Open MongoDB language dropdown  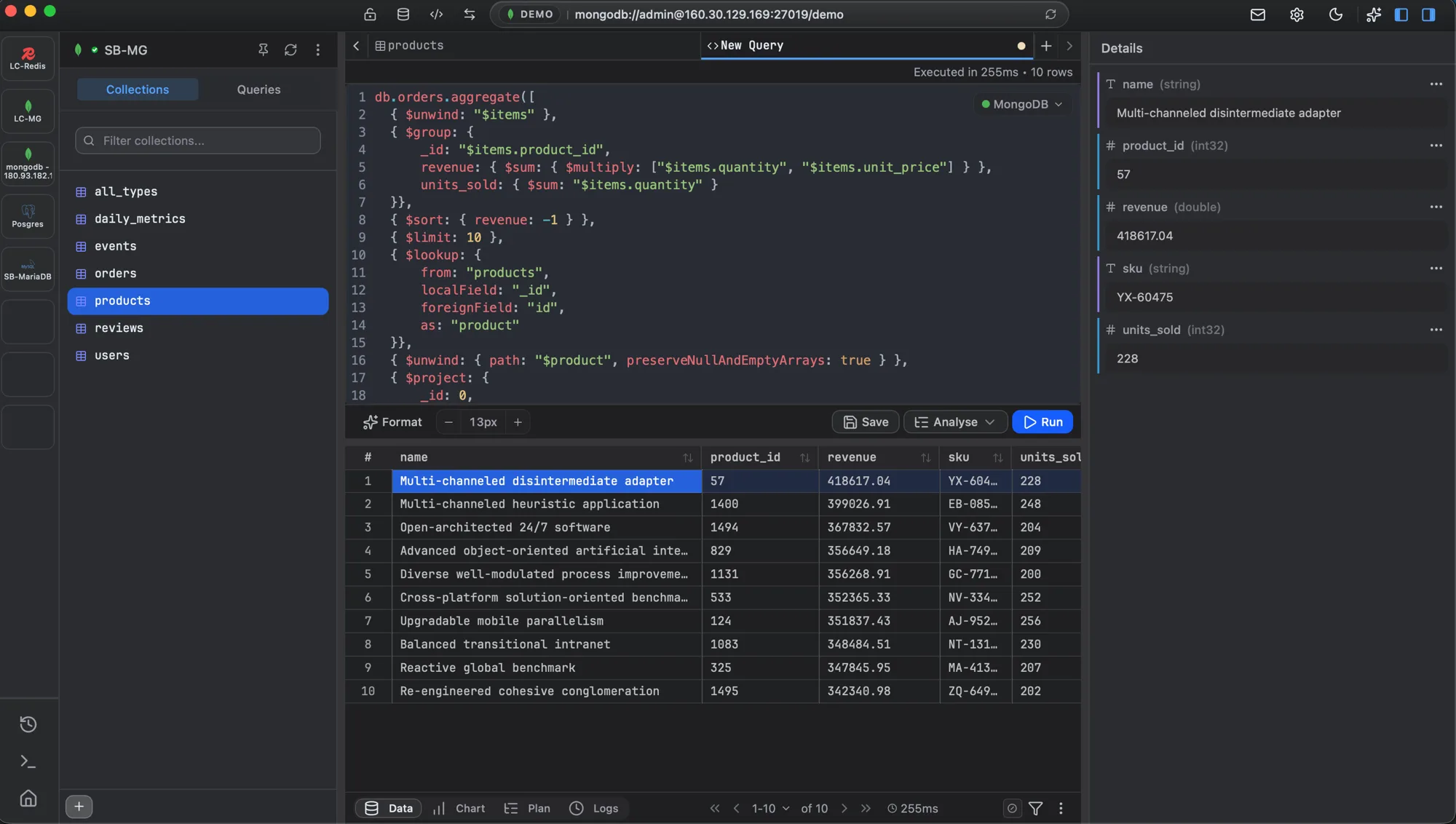pyautogui.click(x=1022, y=104)
